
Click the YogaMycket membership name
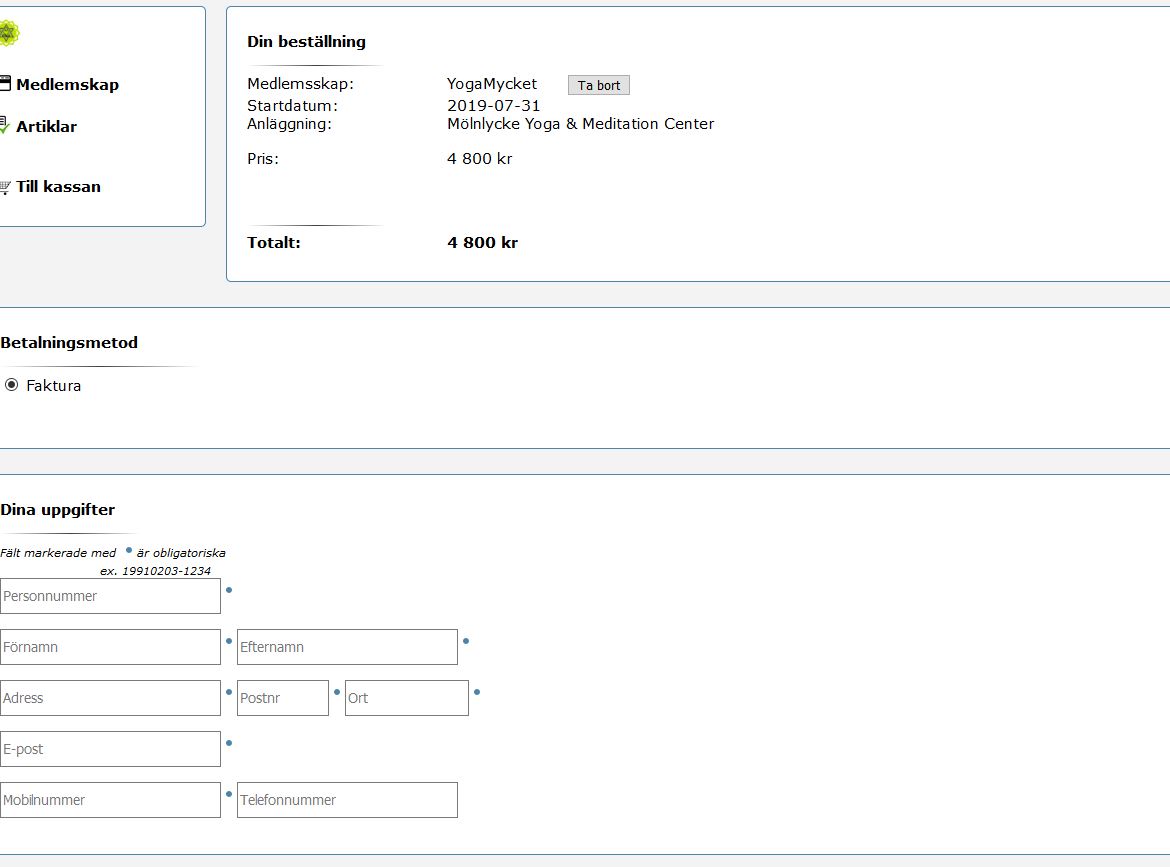(x=491, y=84)
